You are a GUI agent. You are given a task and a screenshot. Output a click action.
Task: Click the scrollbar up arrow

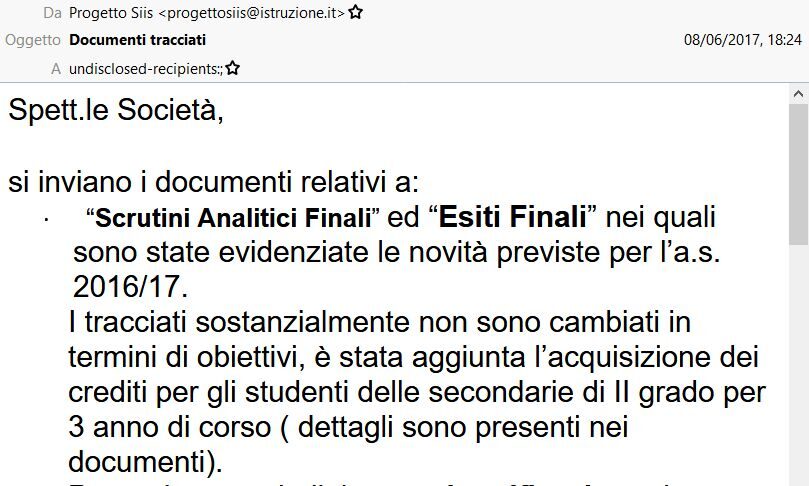tap(798, 94)
